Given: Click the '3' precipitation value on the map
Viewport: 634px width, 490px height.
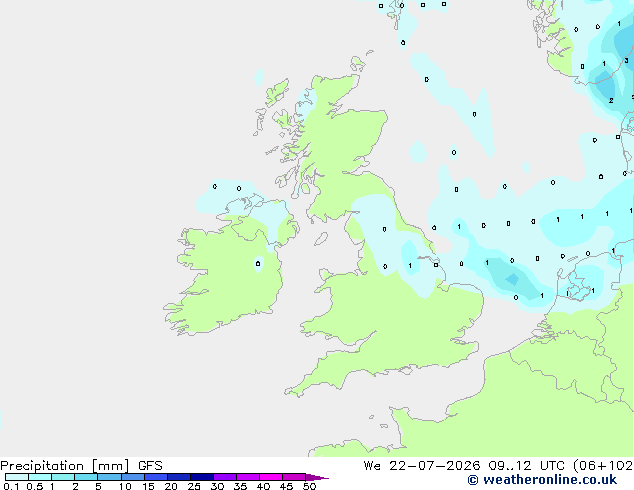Looking at the screenshot, I should [626, 61].
